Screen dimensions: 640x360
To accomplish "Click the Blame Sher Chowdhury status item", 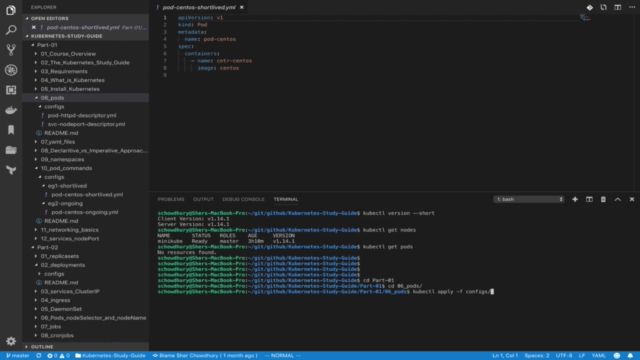I will click(x=205, y=356).
